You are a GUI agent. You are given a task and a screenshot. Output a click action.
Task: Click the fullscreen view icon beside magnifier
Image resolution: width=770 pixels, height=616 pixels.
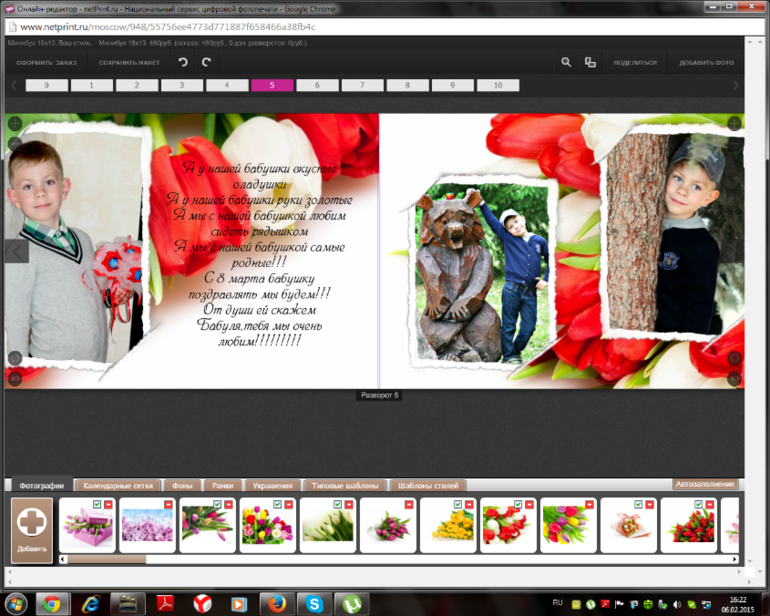tap(590, 62)
